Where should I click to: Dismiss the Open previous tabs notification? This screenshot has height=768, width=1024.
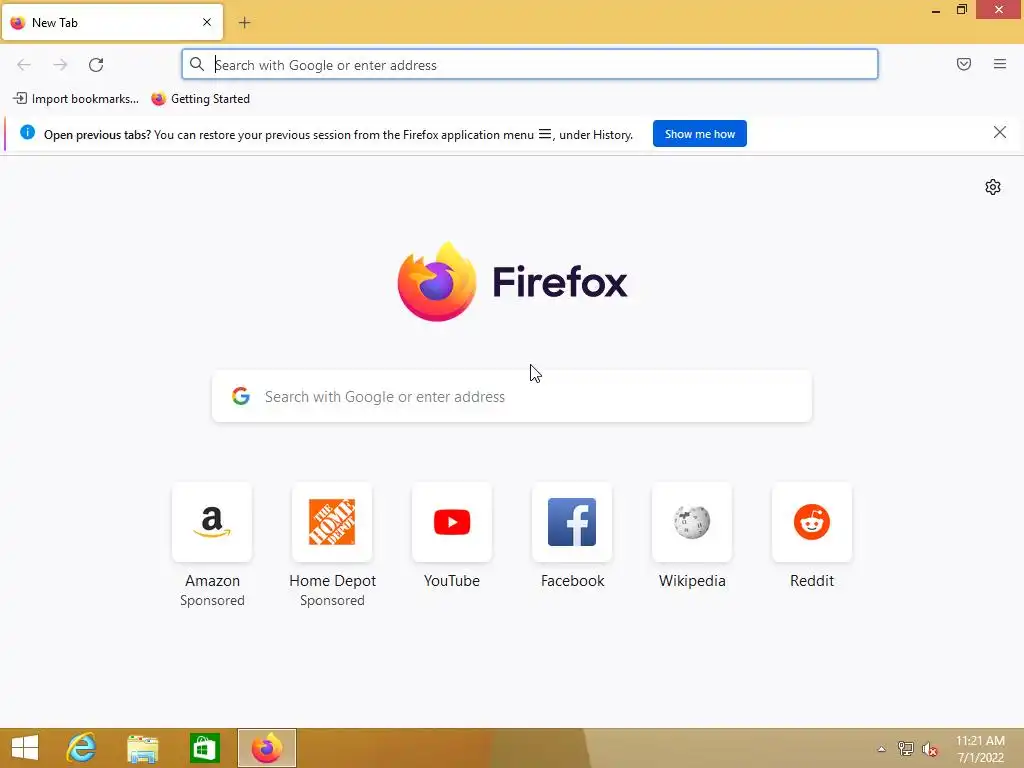tap(999, 133)
